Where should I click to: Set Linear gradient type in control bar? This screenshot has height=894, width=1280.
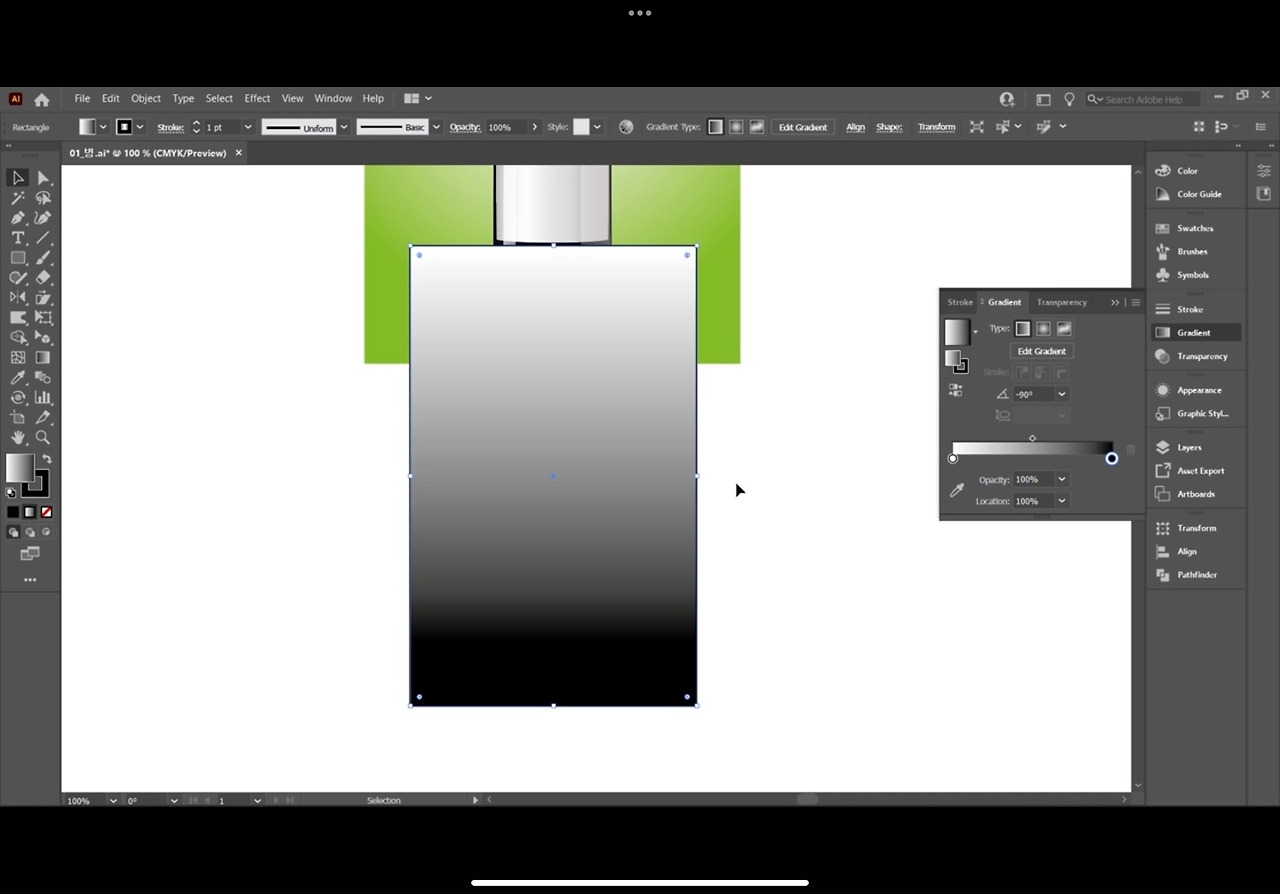[x=715, y=127]
